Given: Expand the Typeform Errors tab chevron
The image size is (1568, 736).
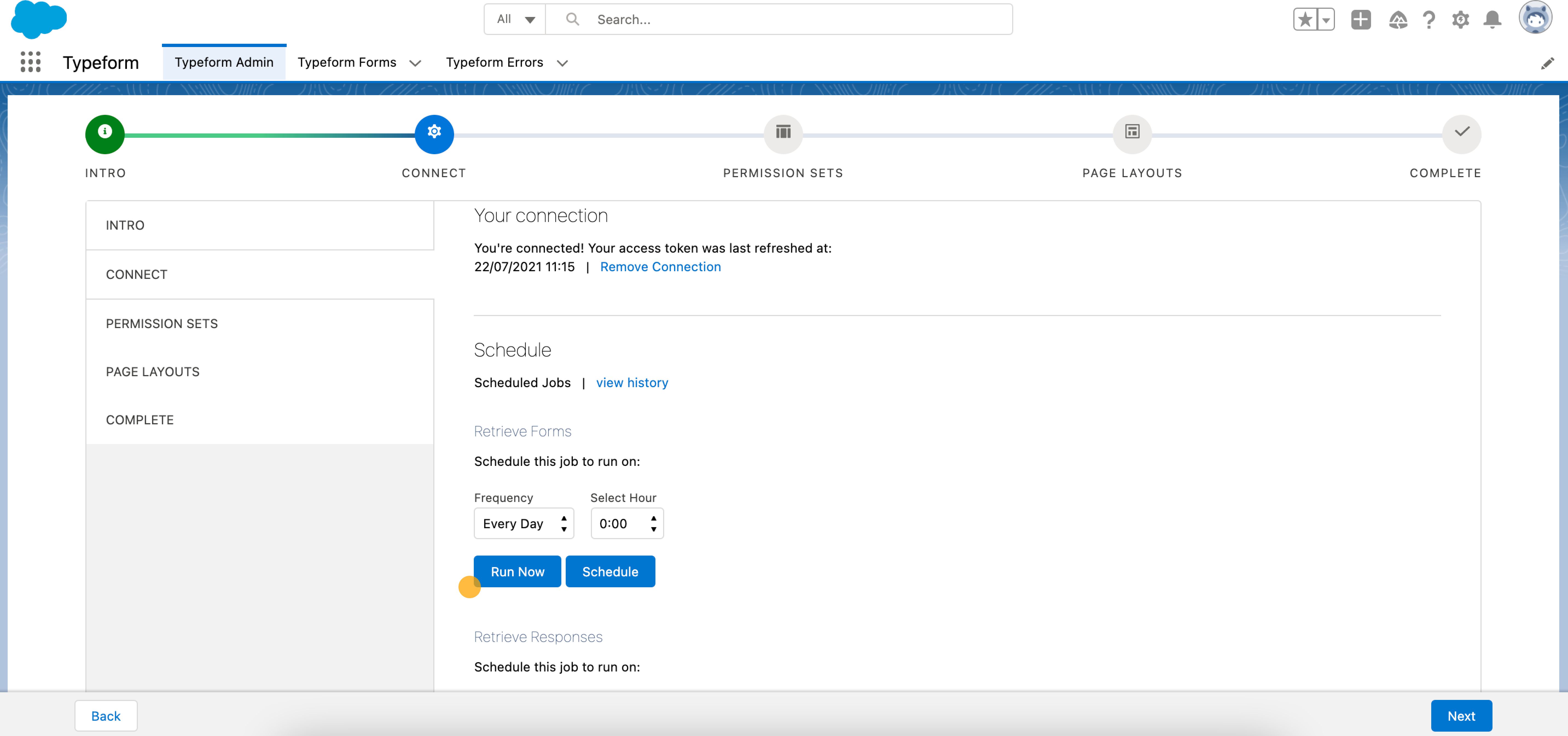Looking at the screenshot, I should click(562, 63).
